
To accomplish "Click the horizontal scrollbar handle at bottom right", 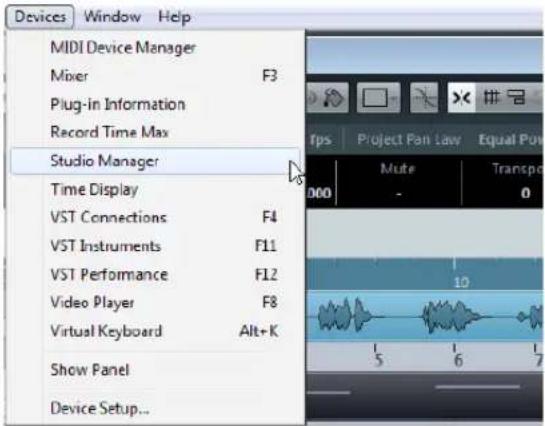I will (x=478, y=386).
